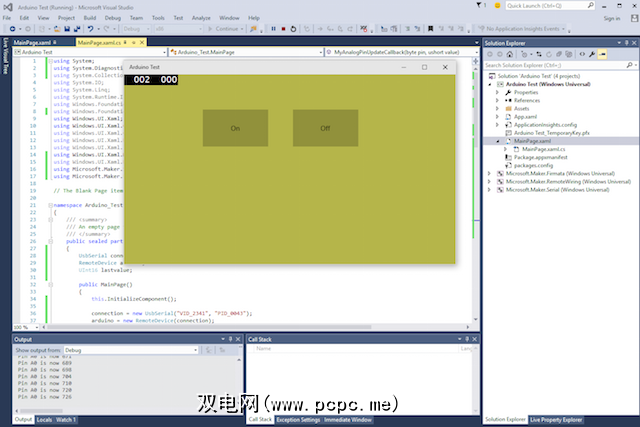Expand the References node
The height and width of the screenshot is (427, 640).
[x=497, y=100]
